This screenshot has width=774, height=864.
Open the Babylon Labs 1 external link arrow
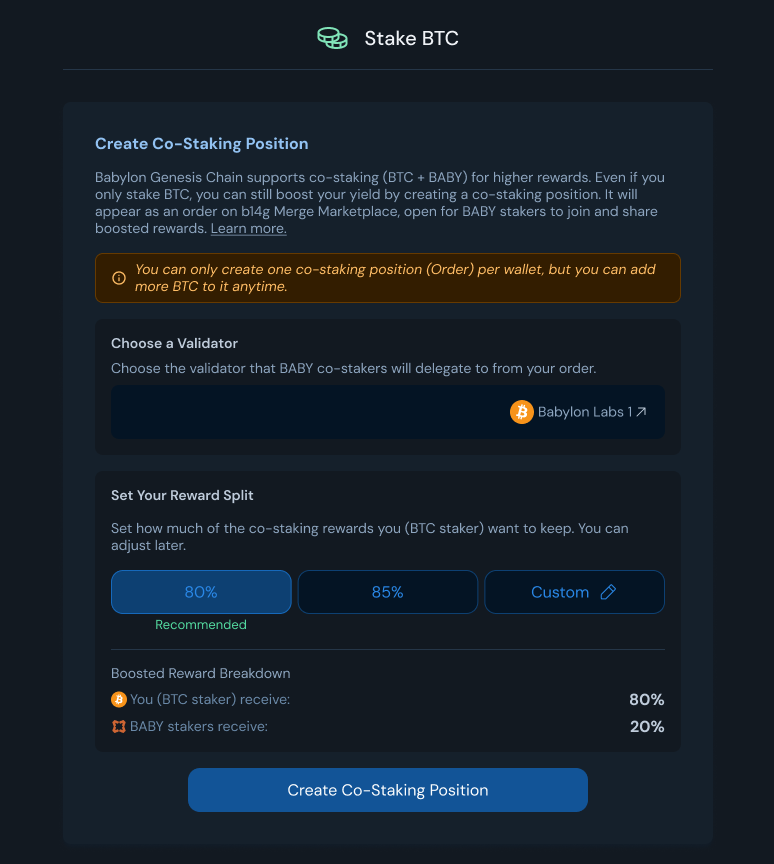pos(641,412)
